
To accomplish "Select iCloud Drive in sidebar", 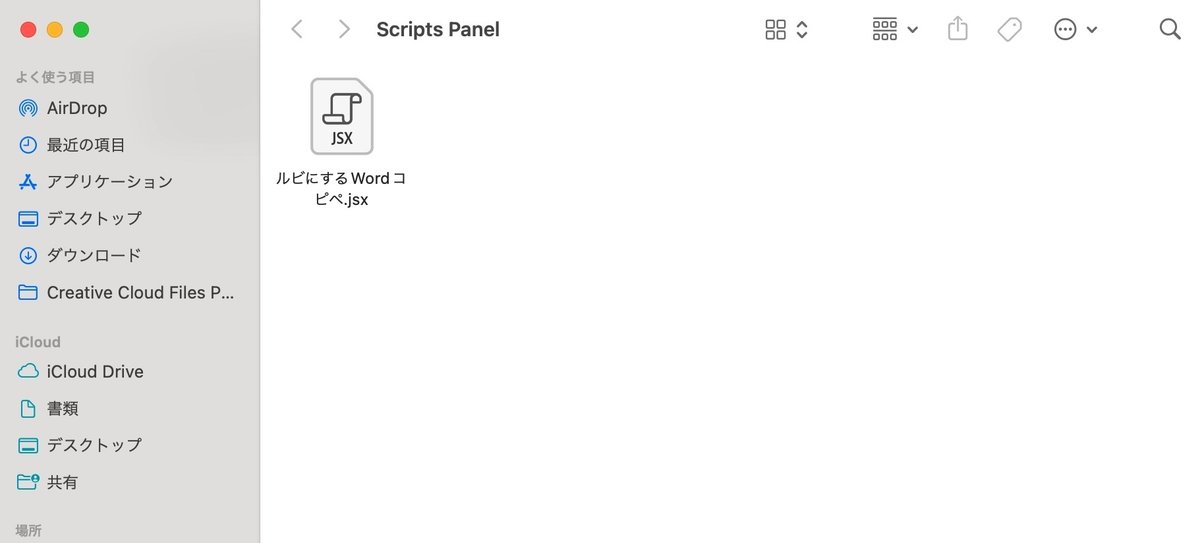I will [95, 371].
